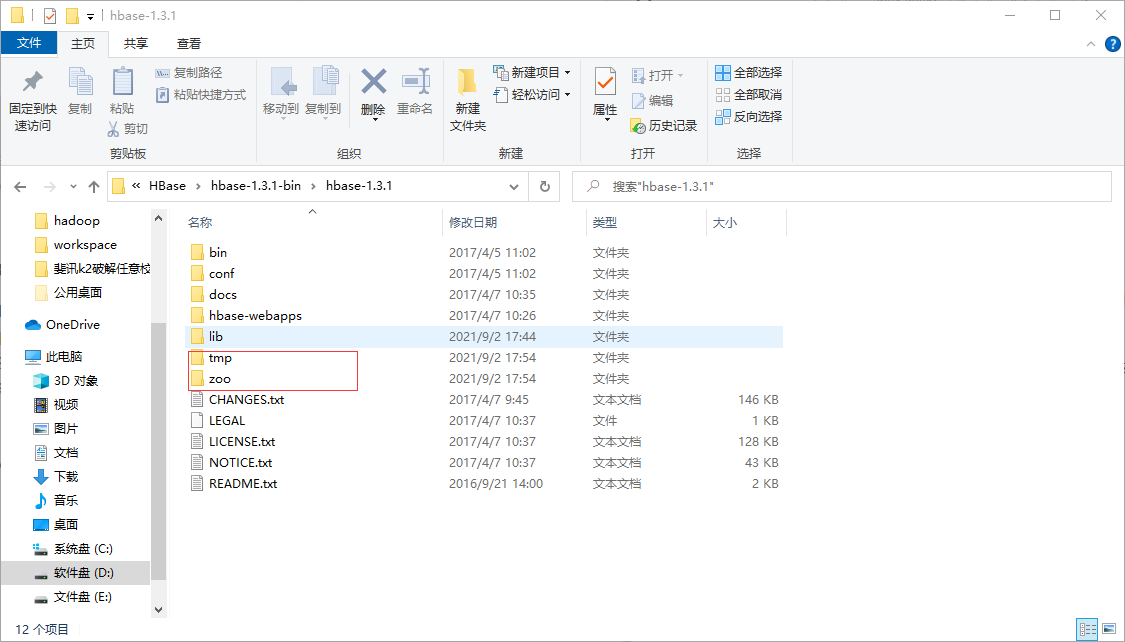Open the New Item (新建项目) dropdown
Image resolution: width=1125 pixels, height=642 pixels.
point(532,72)
